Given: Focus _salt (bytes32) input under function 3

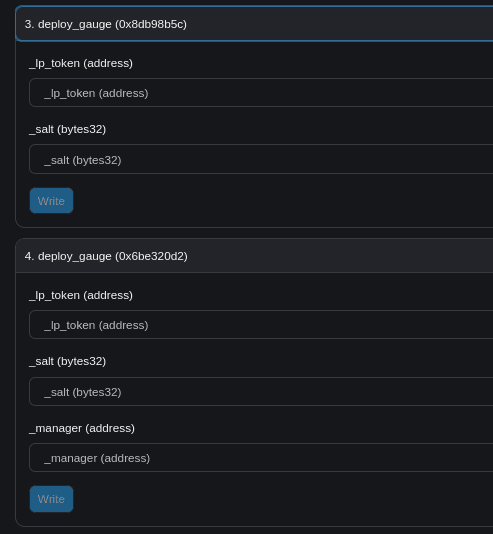Looking at the screenshot, I should coord(261,159).
